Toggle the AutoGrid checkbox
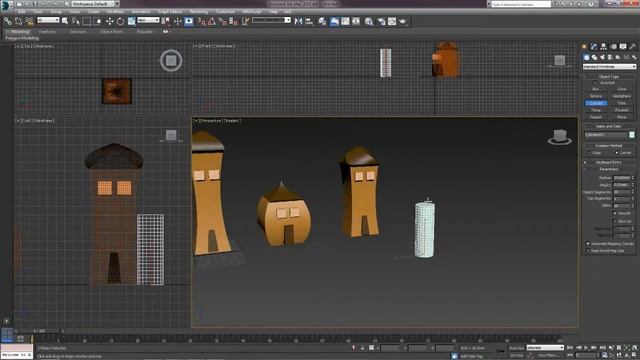This screenshot has height=360, width=640. 595,82
